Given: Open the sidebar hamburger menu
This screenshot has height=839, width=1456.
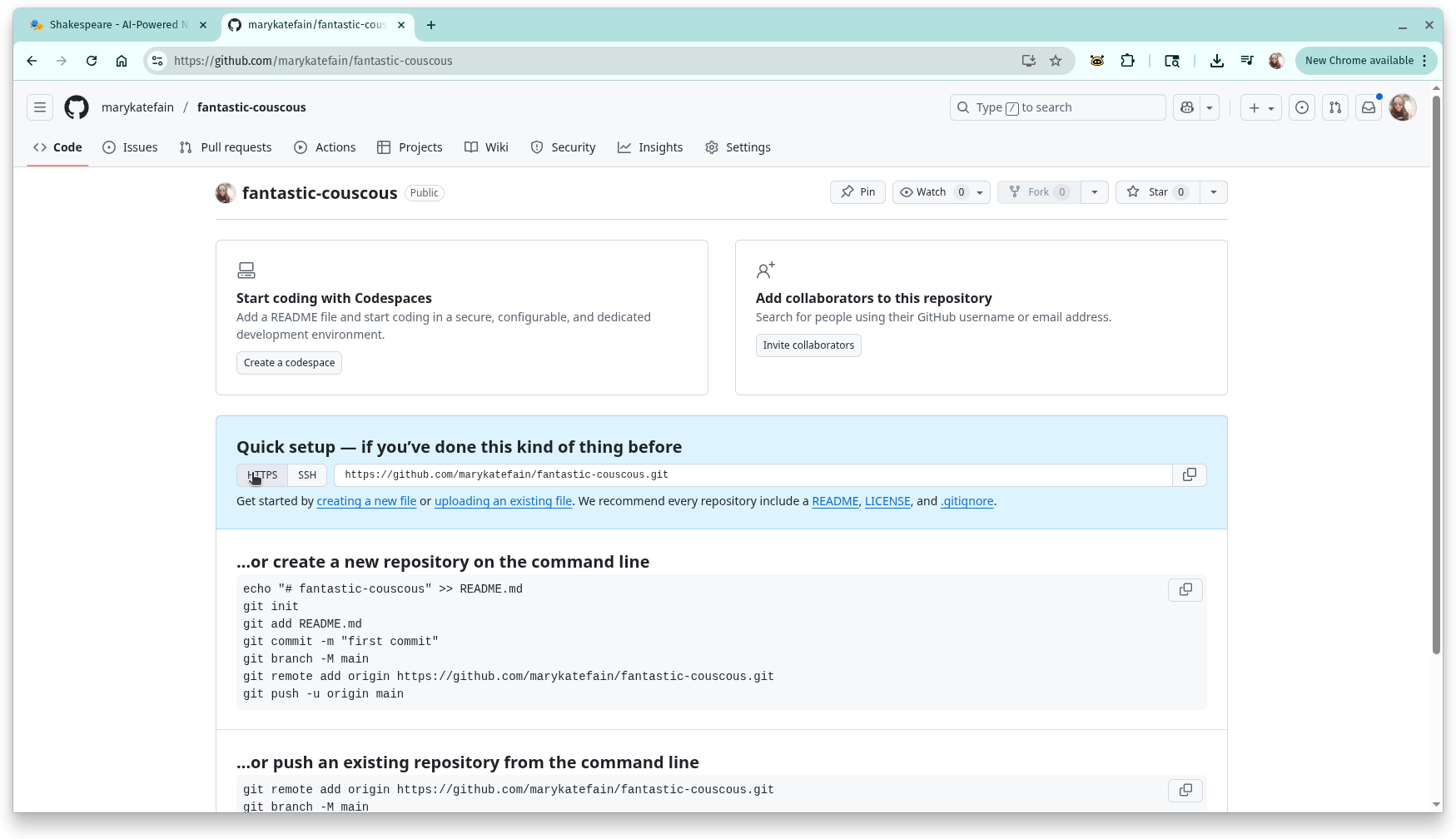Looking at the screenshot, I should coord(39,107).
